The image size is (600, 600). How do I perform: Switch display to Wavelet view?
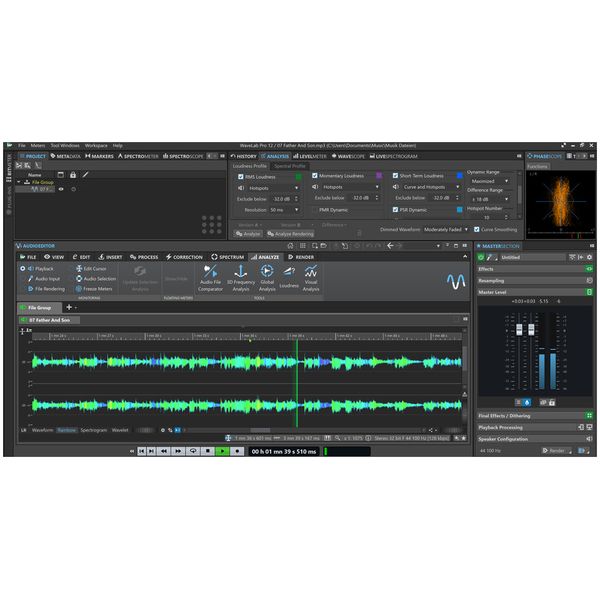coord(120,430)
